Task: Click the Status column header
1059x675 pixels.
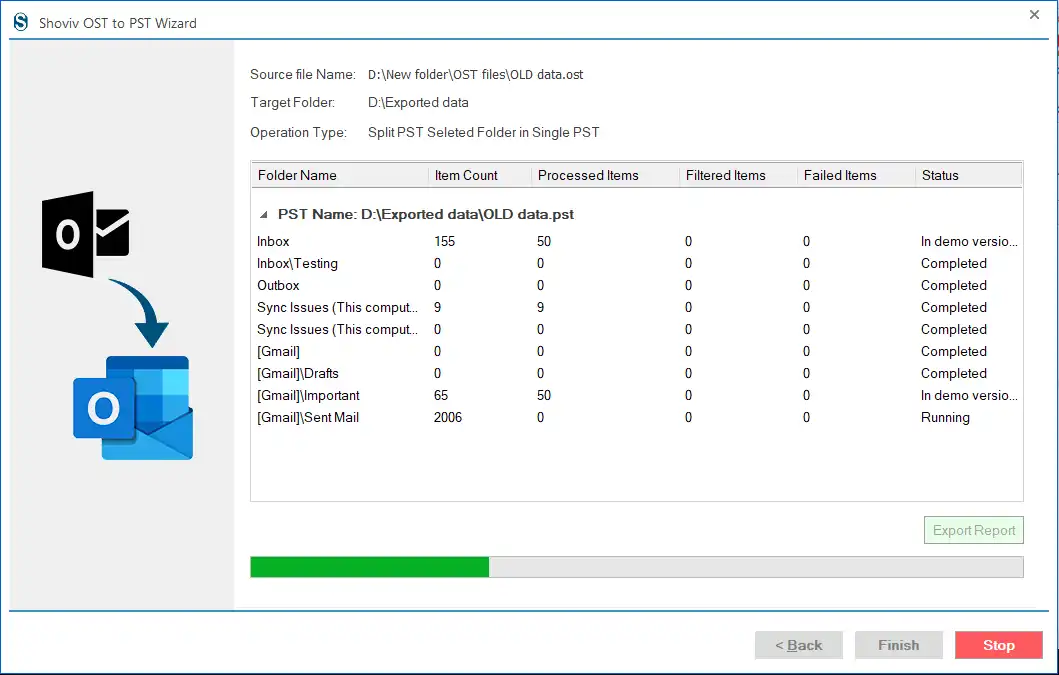Action: (x=968, y=176)
